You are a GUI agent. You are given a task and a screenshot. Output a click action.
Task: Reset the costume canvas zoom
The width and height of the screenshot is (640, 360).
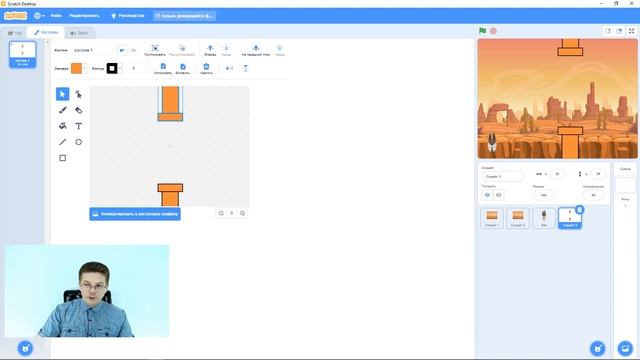pos(232,213)
